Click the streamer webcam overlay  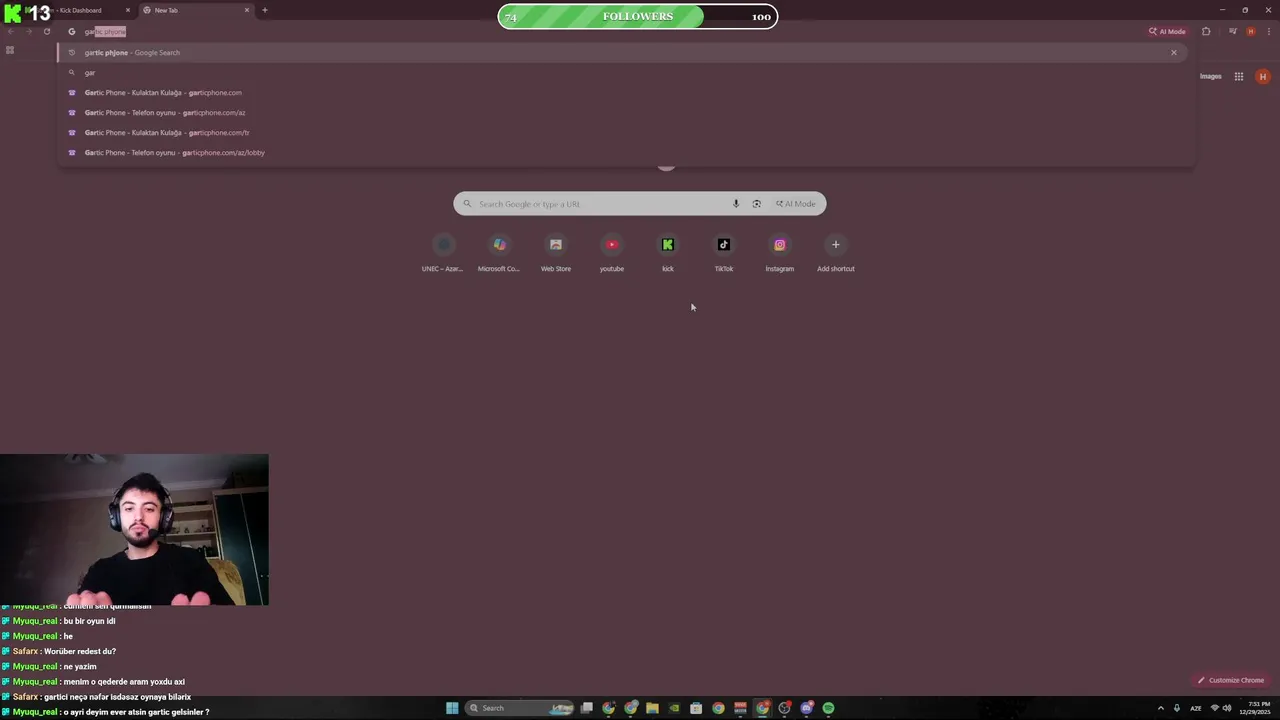click(x=134, y=529)
